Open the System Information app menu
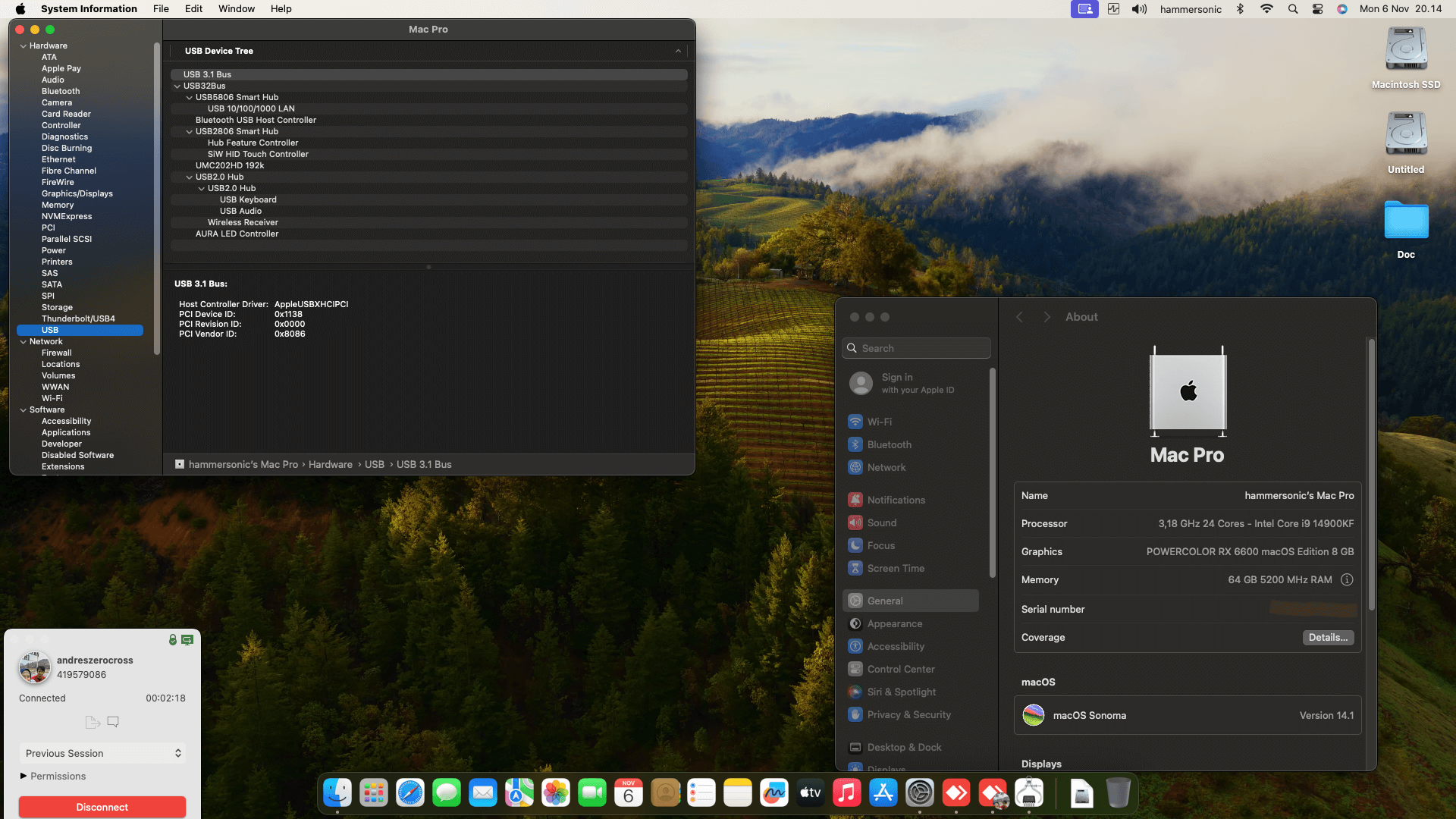 89,9
